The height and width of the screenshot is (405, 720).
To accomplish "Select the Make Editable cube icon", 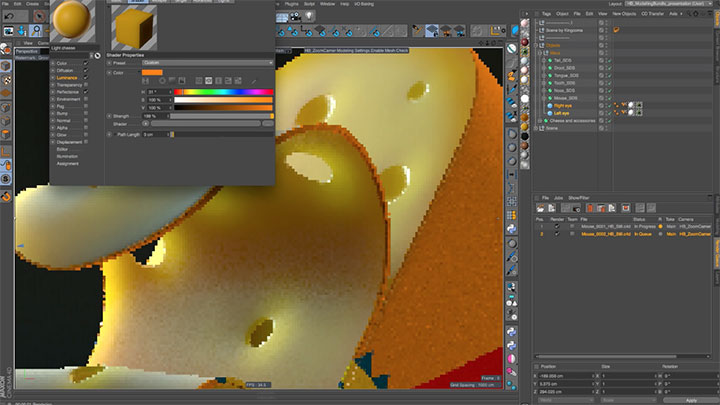I will (6, 66).
